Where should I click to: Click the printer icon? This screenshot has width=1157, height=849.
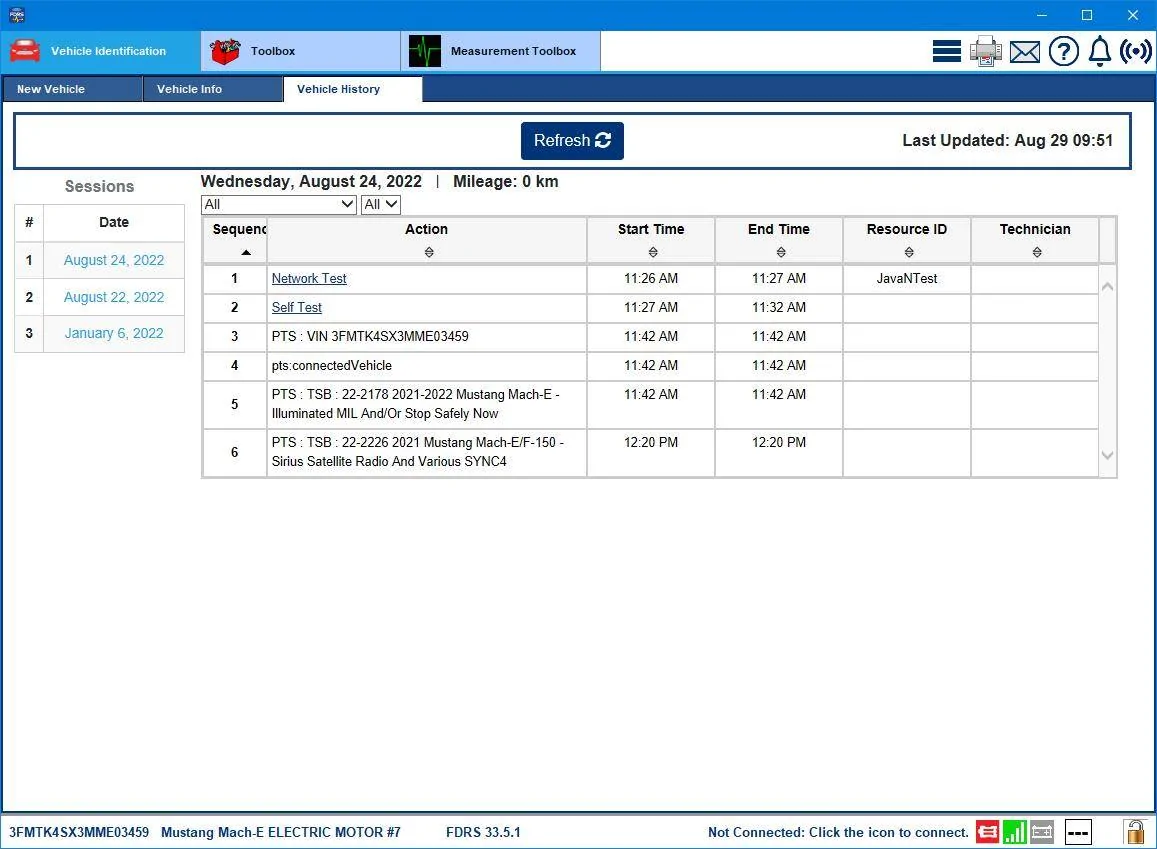pos(985,51)
